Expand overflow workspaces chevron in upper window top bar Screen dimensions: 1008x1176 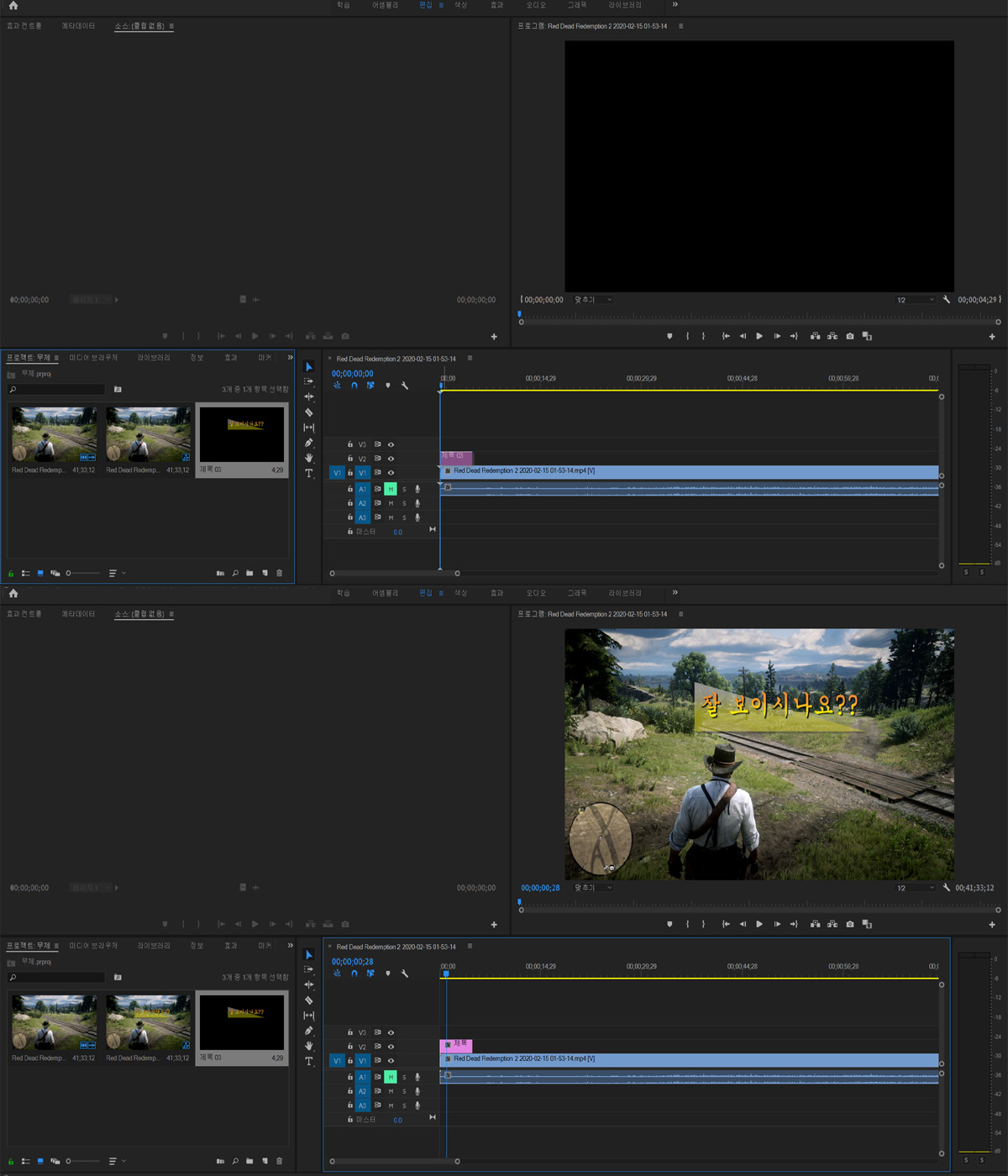pyautogui.click(x=675, y=5)
